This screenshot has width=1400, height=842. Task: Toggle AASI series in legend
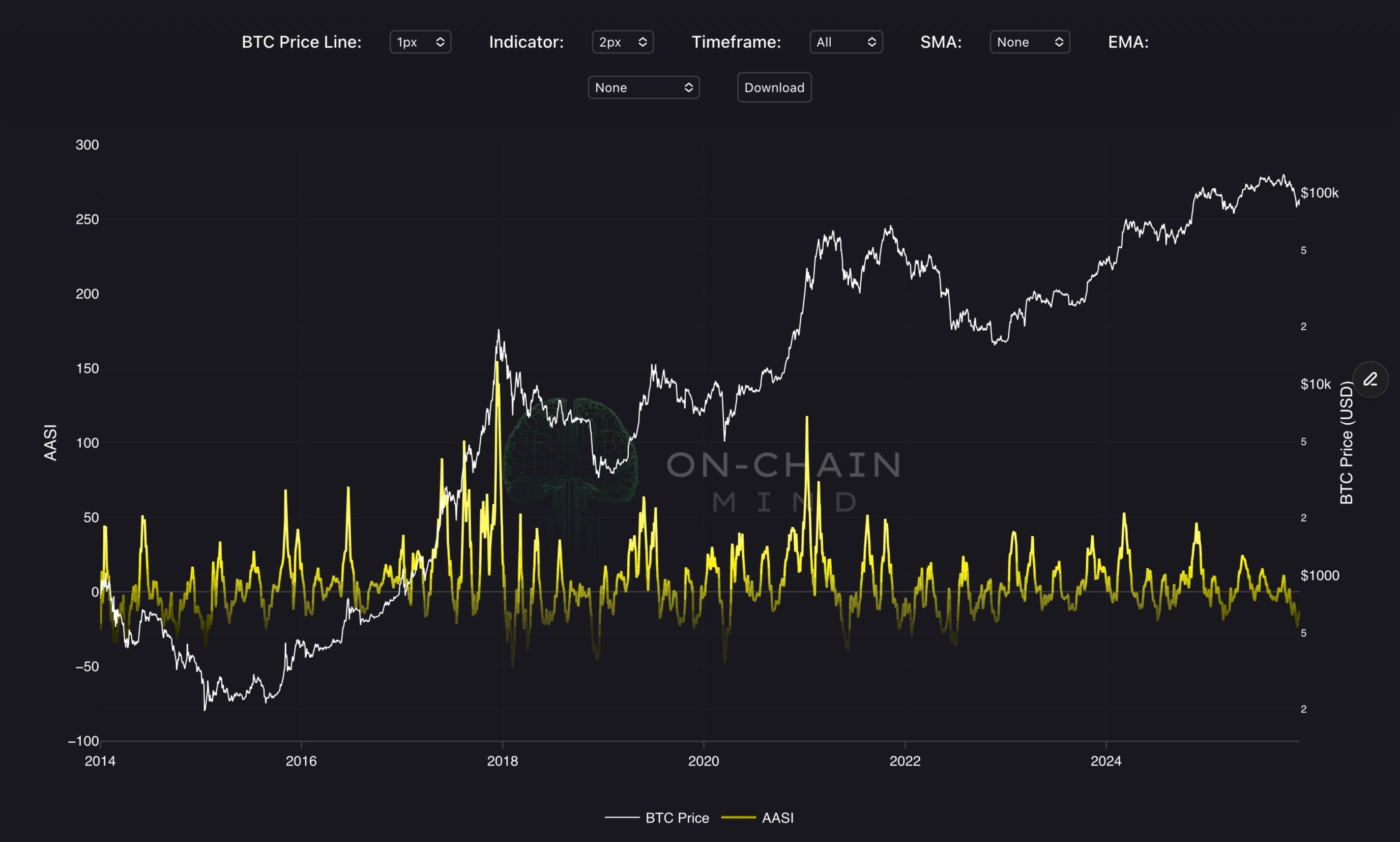[x=777, y=818]
